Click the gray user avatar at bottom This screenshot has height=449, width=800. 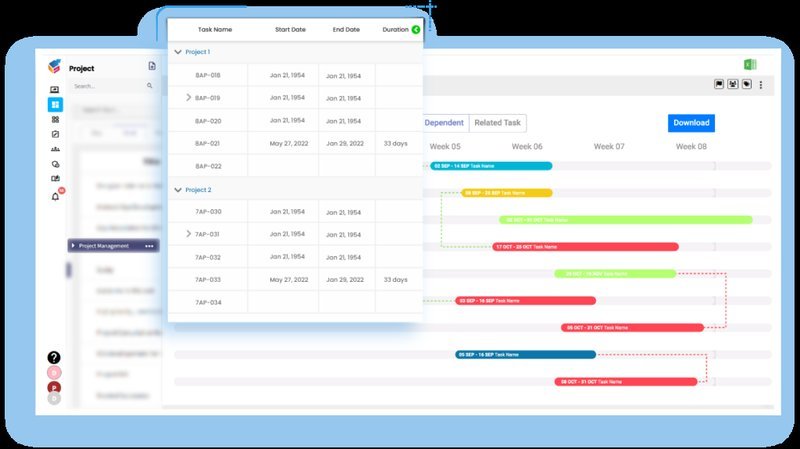[54, 398]
